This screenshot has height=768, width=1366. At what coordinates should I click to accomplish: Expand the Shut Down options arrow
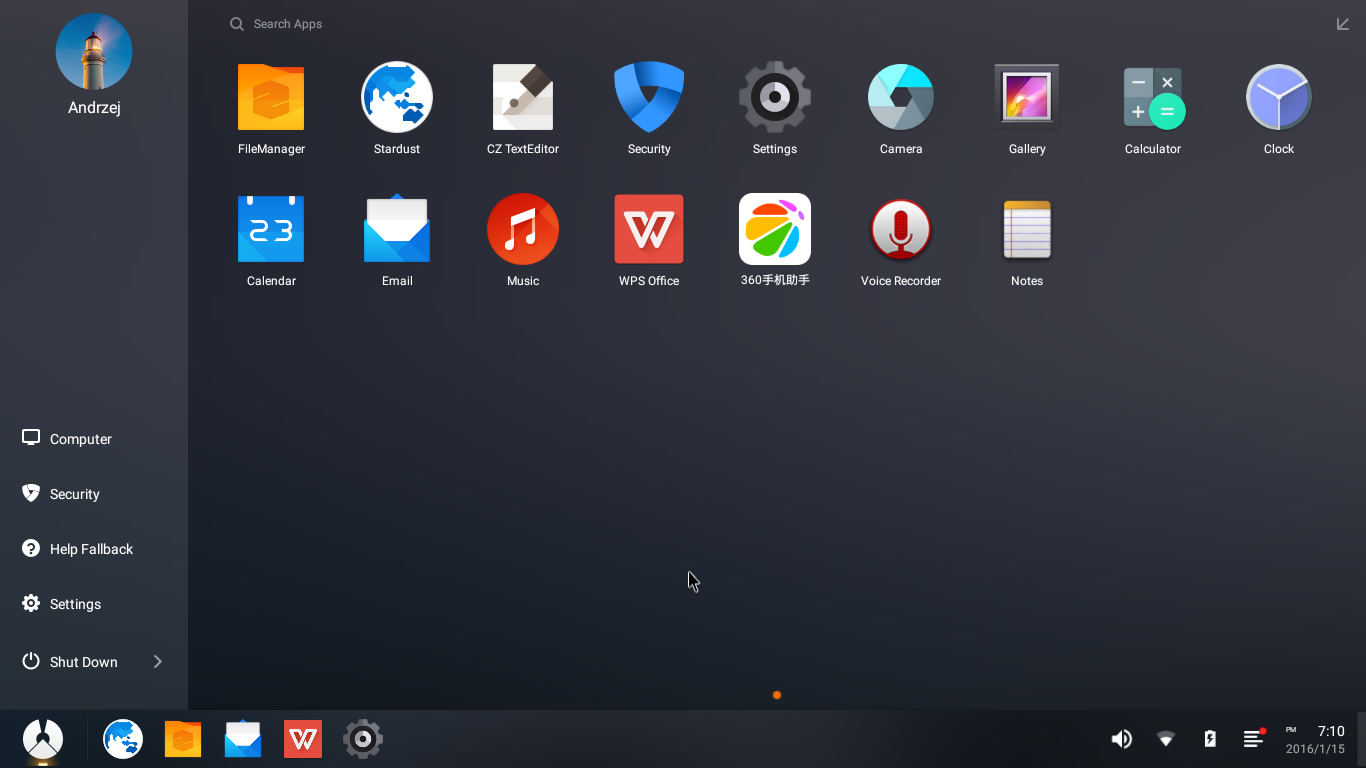pos(158,662)
